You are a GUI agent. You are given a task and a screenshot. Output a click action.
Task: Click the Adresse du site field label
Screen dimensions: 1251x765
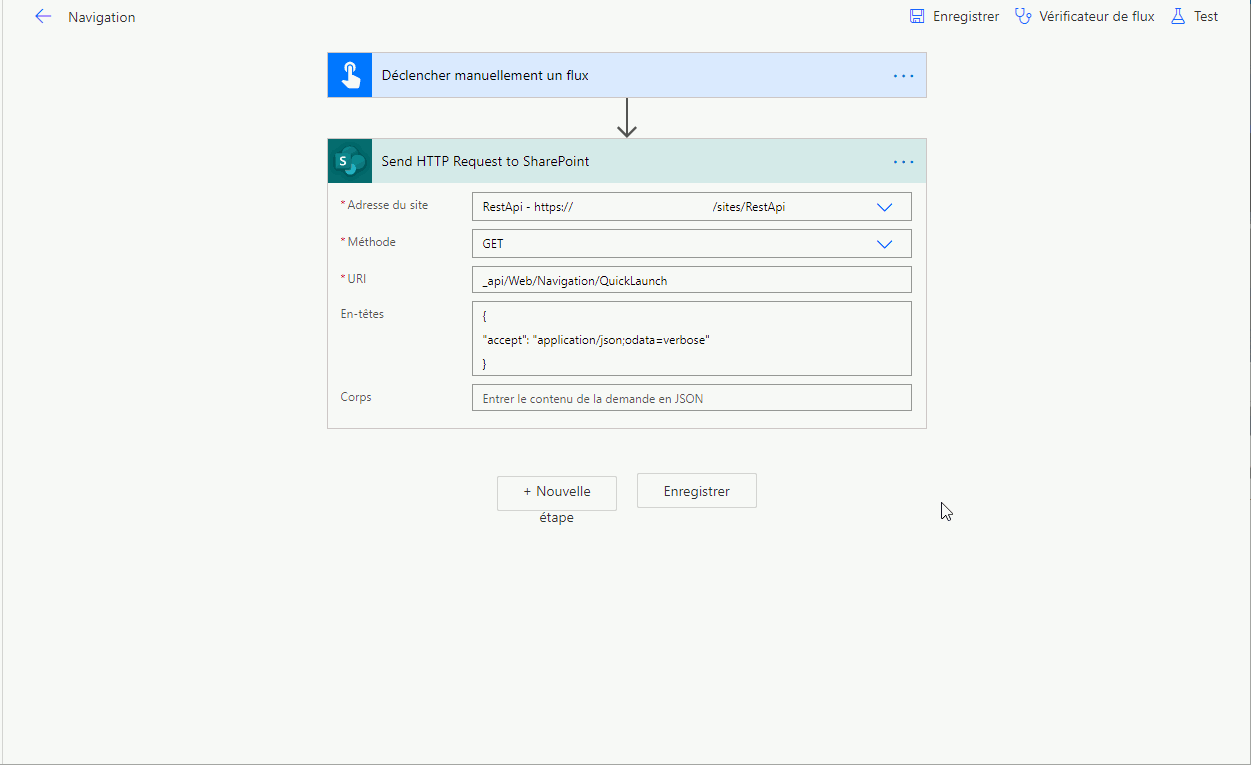tap(387, 205)
